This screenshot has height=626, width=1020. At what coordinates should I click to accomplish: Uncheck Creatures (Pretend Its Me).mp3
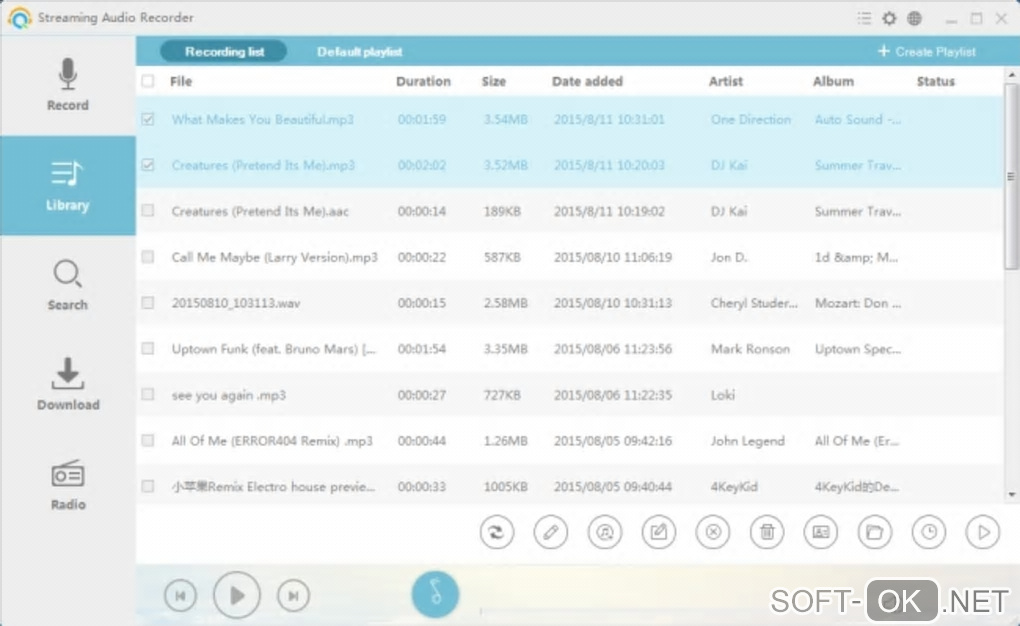click(148, 165)
